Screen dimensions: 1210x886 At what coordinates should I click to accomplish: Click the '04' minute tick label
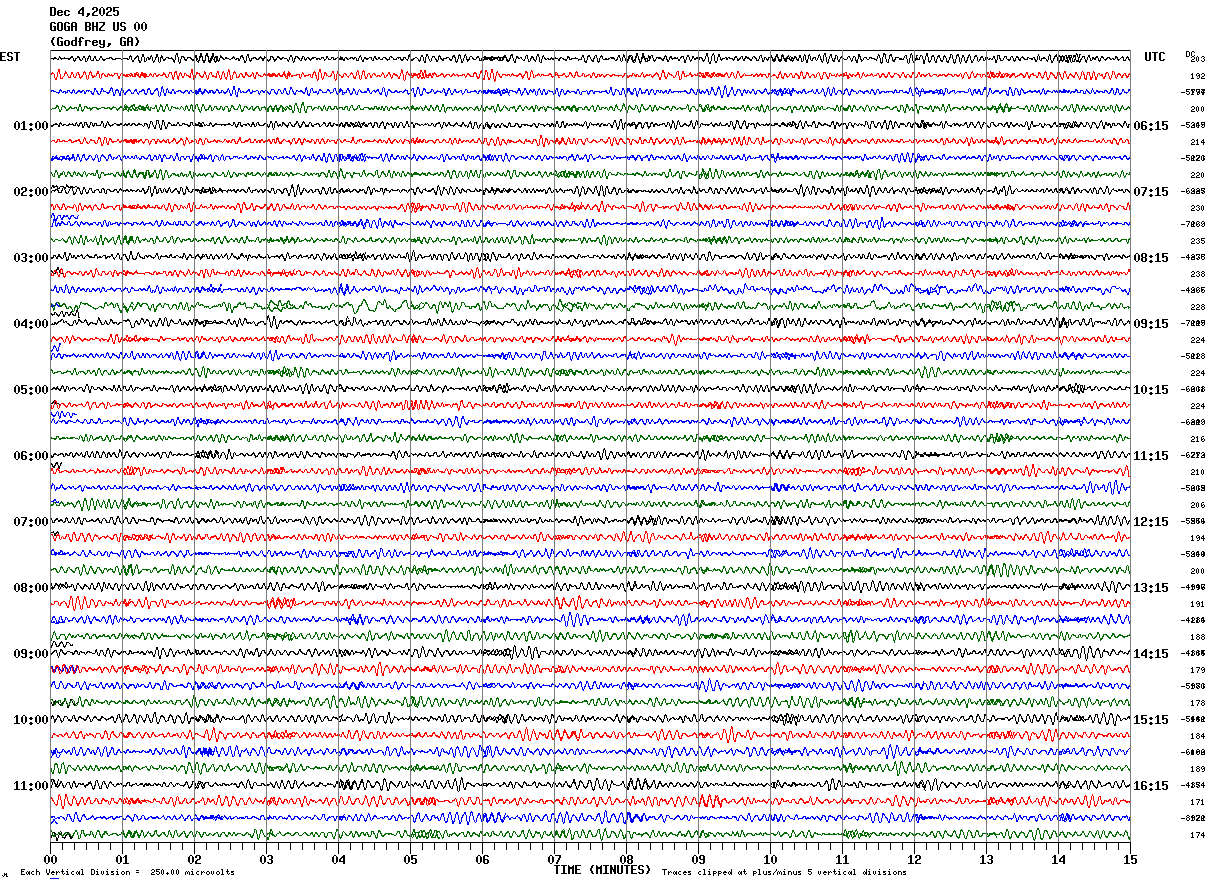pos(338,859)
